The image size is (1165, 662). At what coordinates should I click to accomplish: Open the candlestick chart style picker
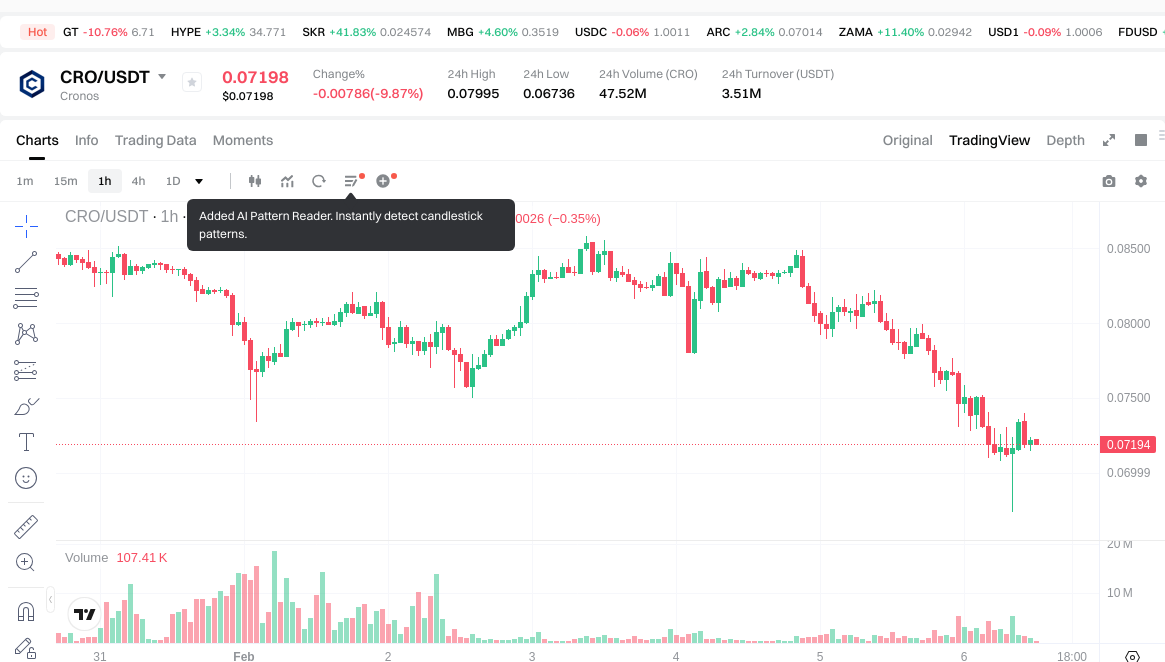click(254, 181)
